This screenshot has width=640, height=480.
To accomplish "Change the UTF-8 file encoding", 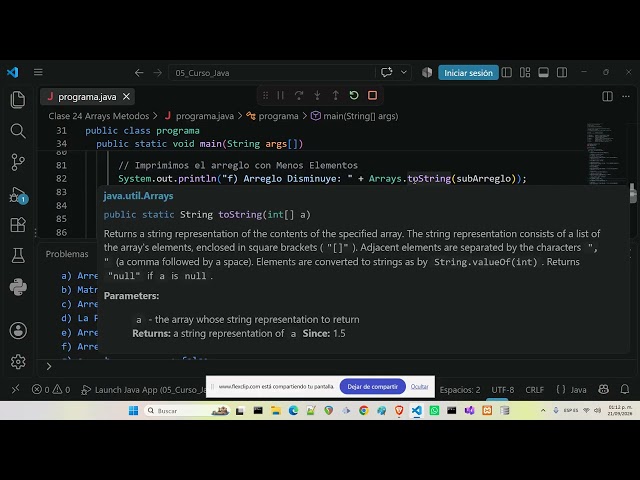I will click(503, 390).
